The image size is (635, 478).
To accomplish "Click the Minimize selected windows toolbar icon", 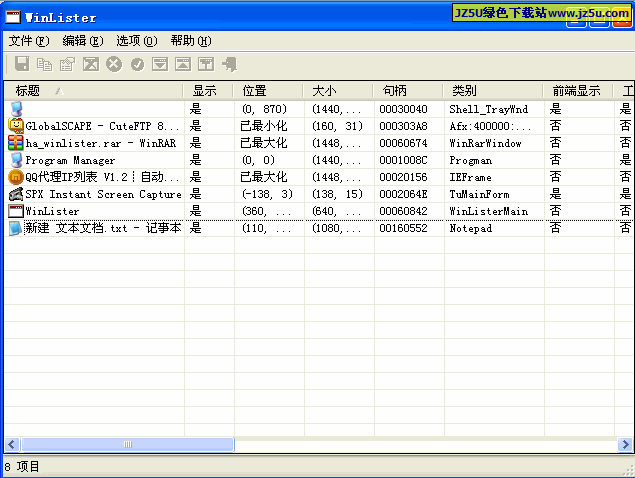I will point(160,64).
